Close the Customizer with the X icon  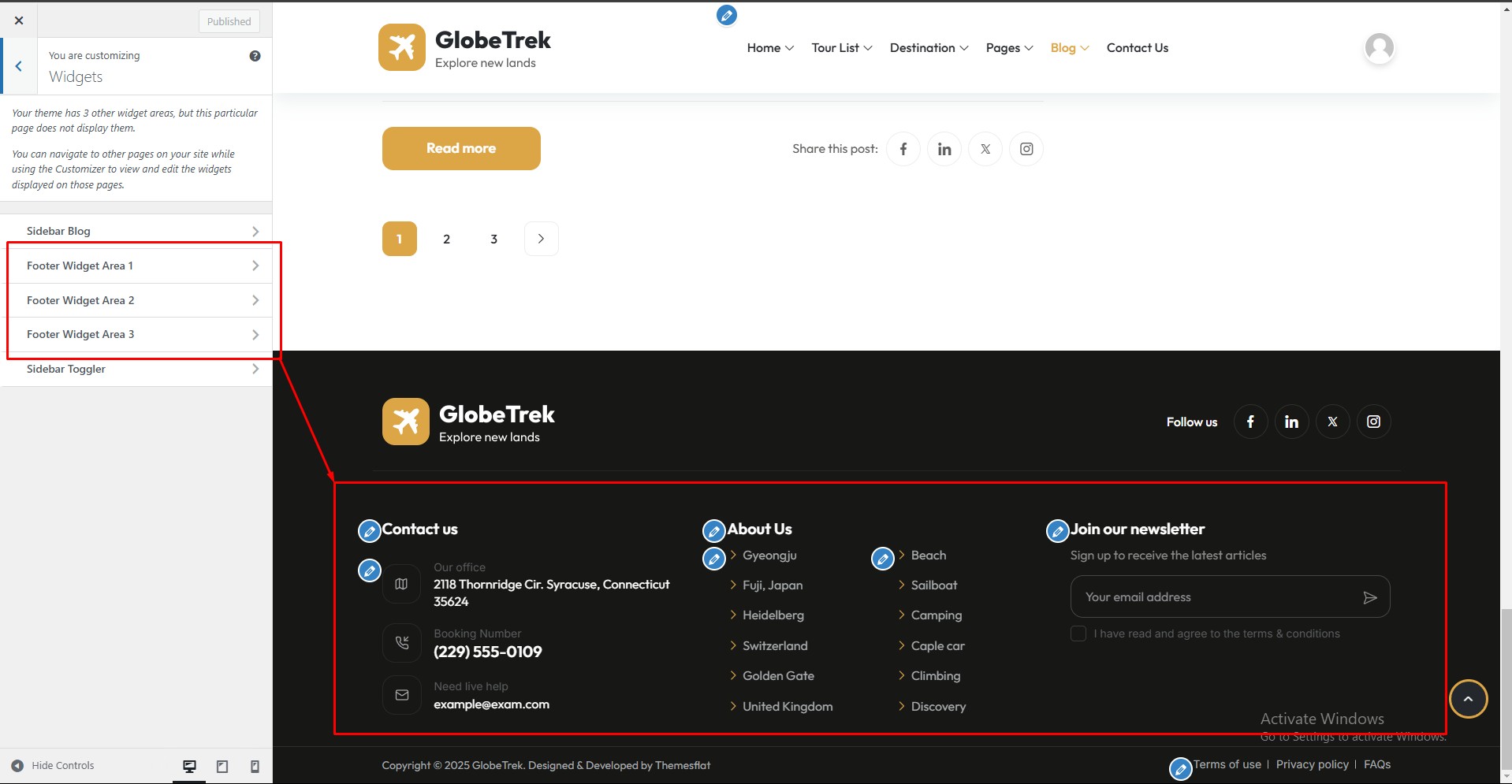click(19, 20)
